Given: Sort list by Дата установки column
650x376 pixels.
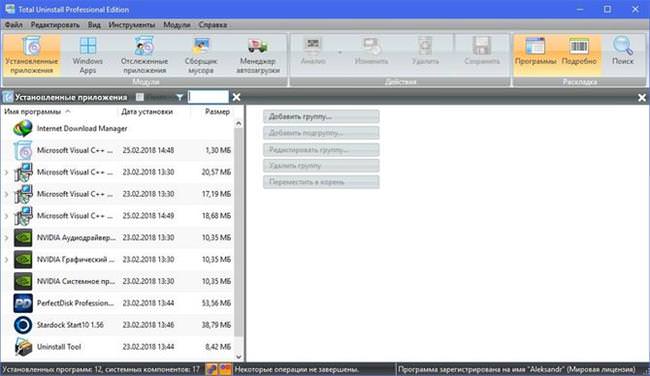Looking at the screenshot, I should (x=147, y=112).
